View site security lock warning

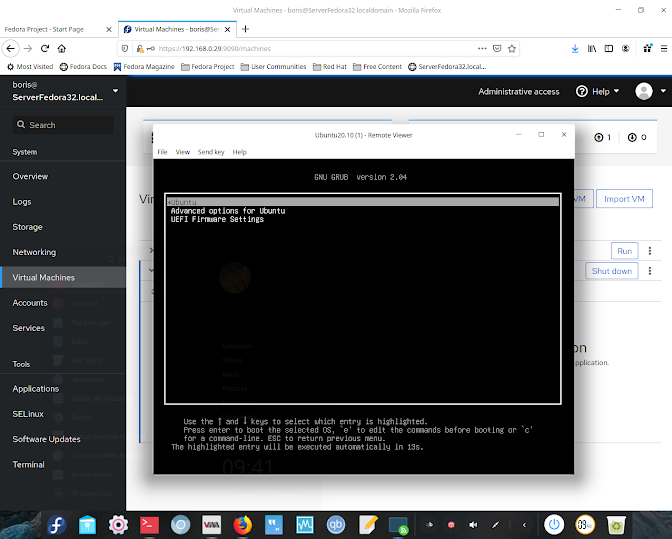(140, 48)
